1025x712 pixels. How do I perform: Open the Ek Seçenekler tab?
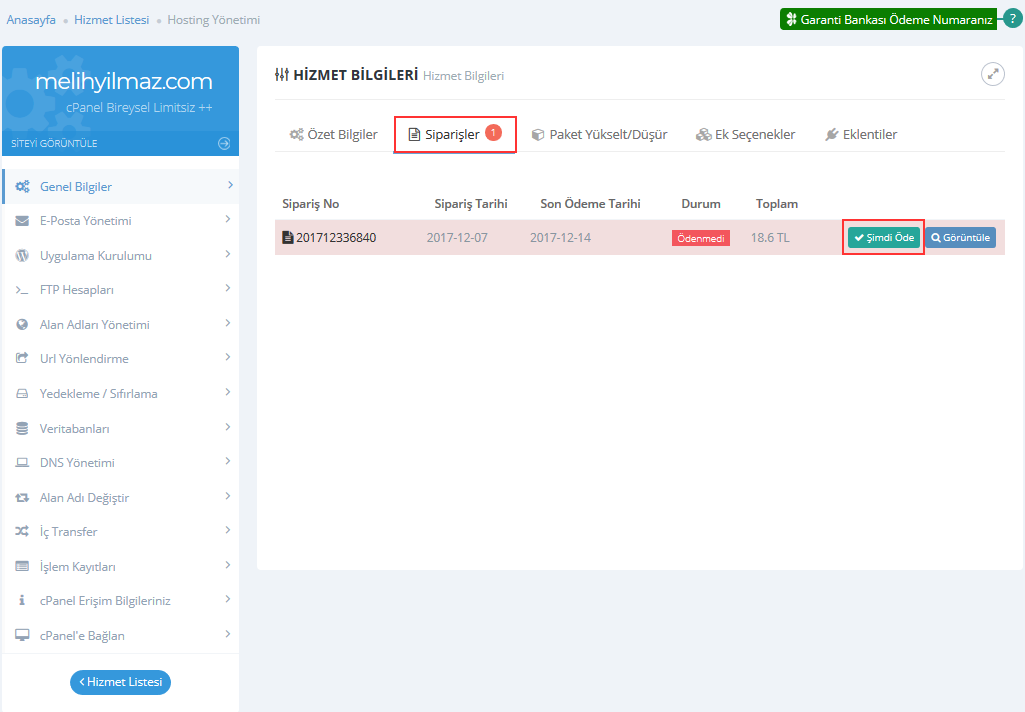[x=746, y=135]
